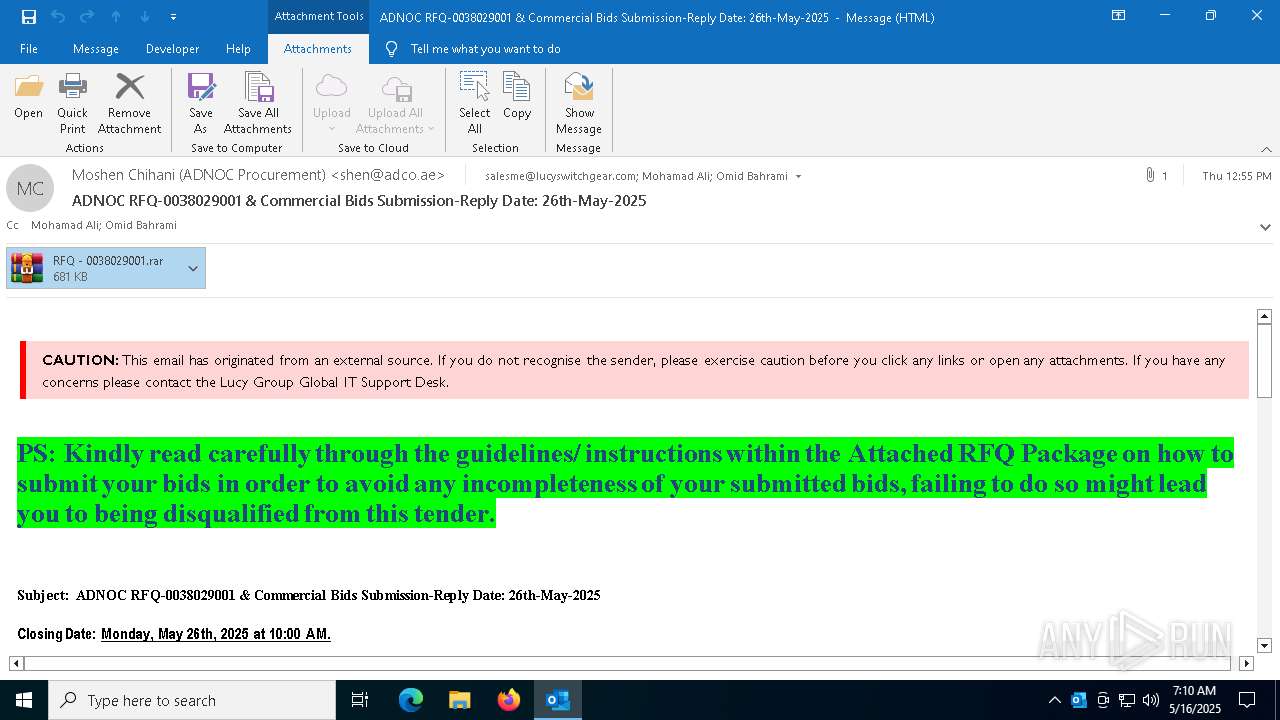Click the horizontal scrollbar left arrow
Viewport: 1280px width, 720px height.
click(17, 663)
